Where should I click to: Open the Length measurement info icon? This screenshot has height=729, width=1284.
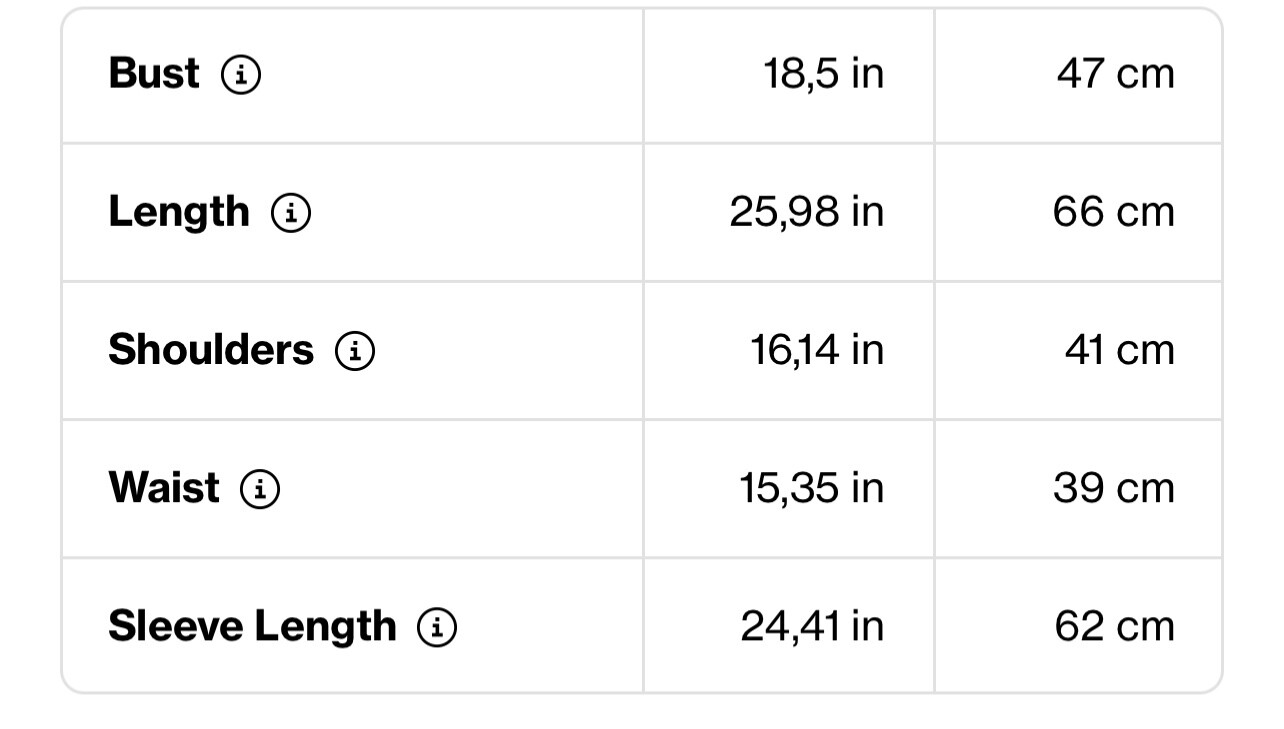[291, 212]
